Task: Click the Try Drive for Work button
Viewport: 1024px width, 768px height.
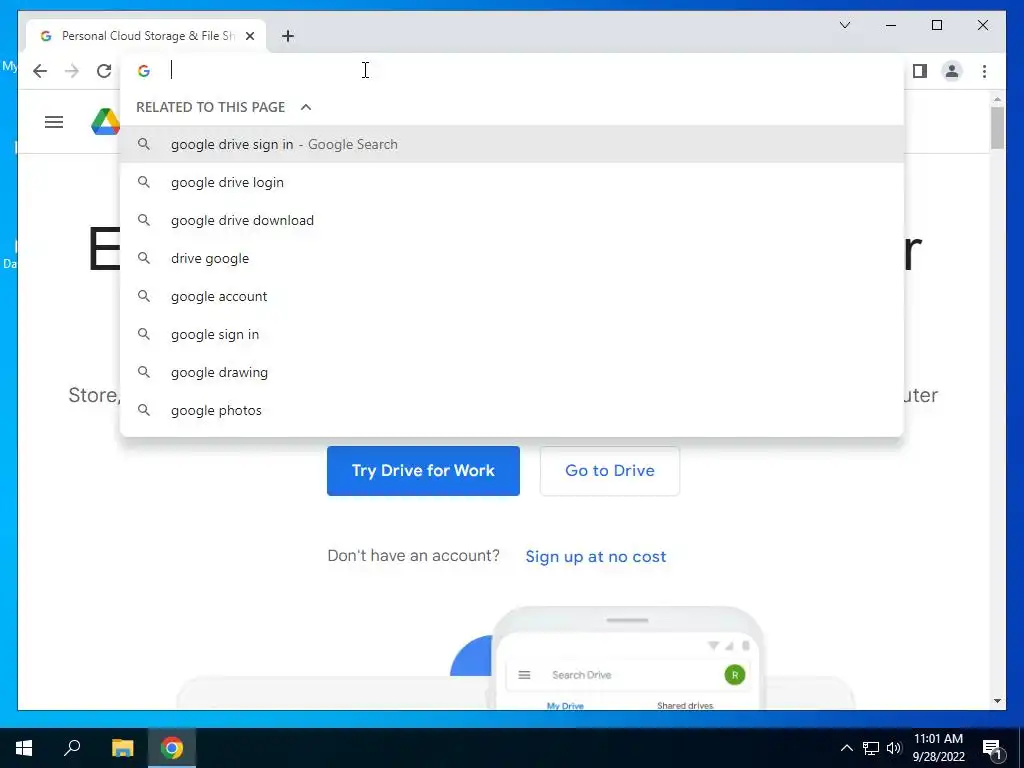Action: (x=423, y=471)
